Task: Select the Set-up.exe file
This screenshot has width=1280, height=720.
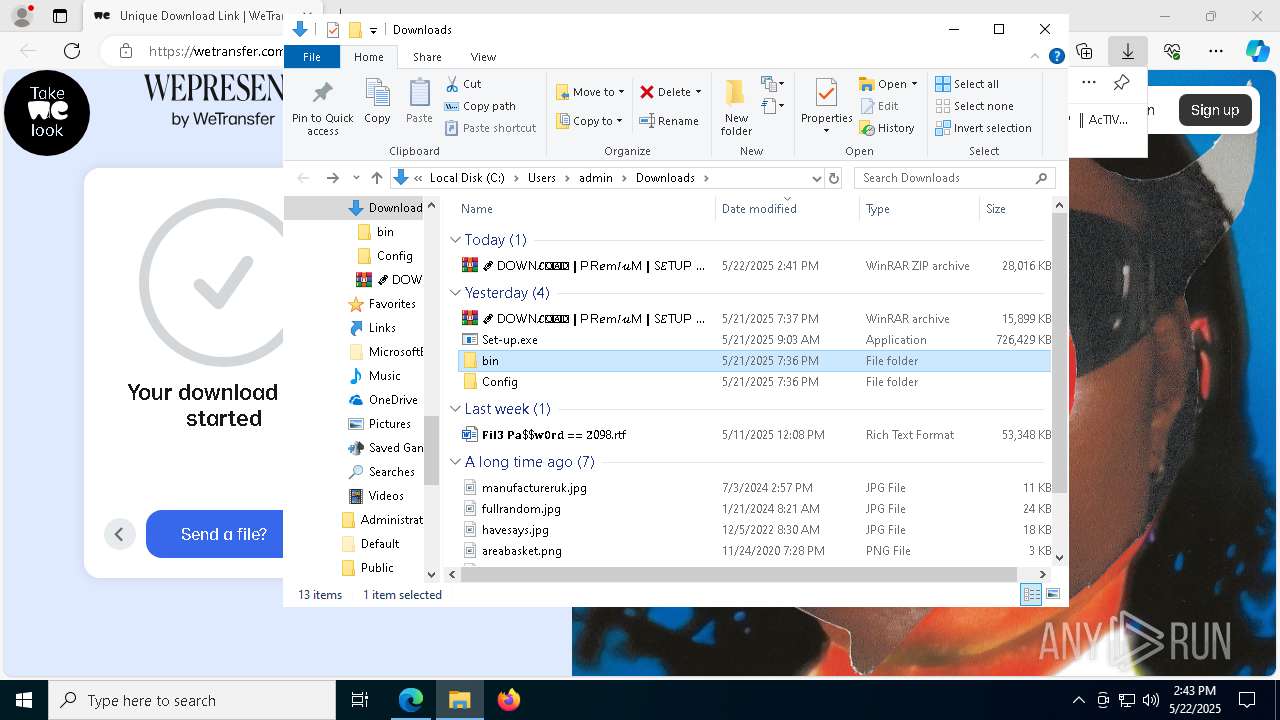Action: click(509, 340)
